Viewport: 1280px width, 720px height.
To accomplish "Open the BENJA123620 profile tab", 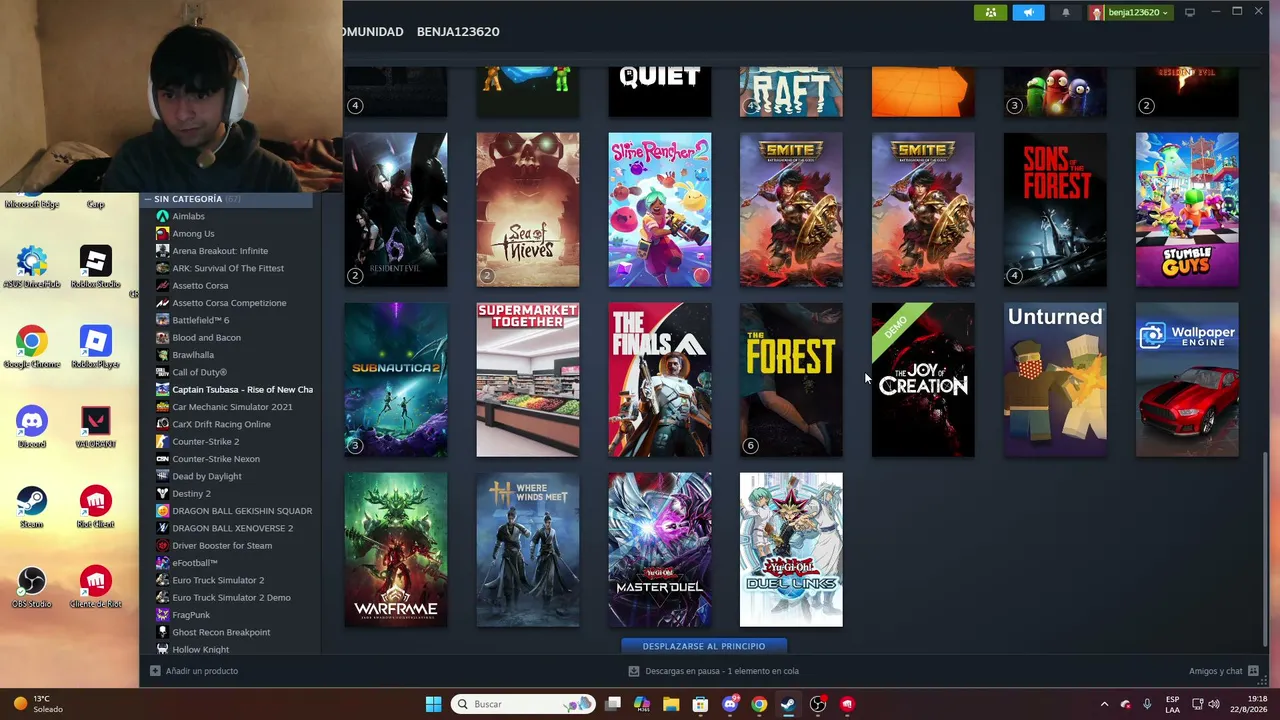I will [458, 32].
